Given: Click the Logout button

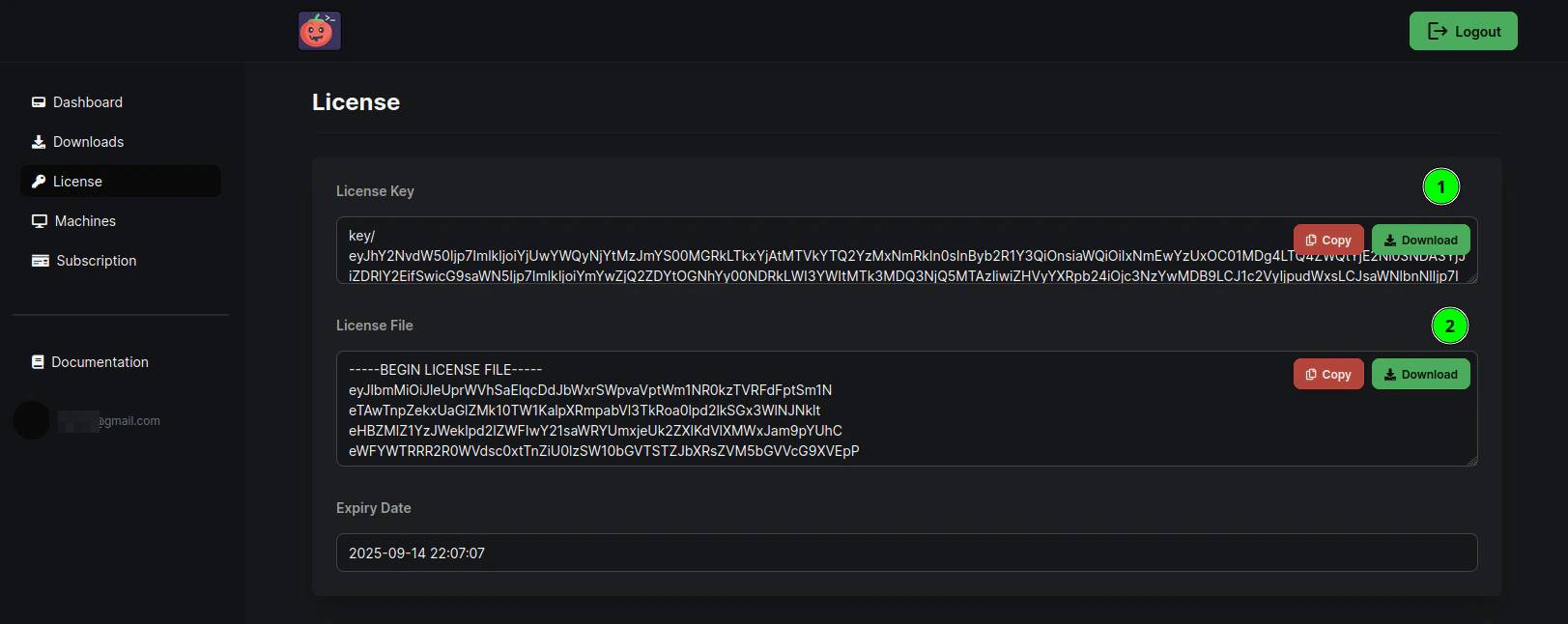Looking at the screenshot, I should [1463, 30].
